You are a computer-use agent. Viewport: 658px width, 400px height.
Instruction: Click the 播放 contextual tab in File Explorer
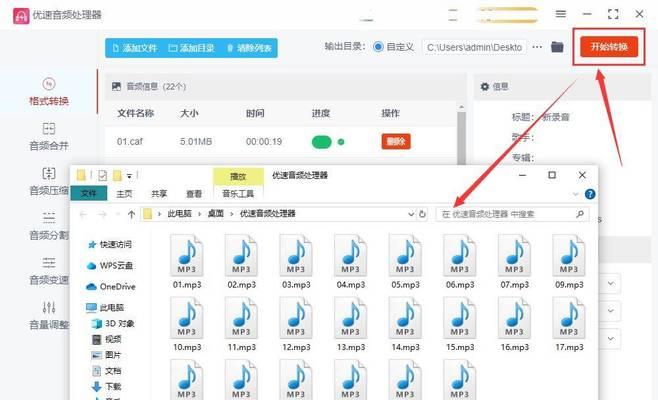238,177
